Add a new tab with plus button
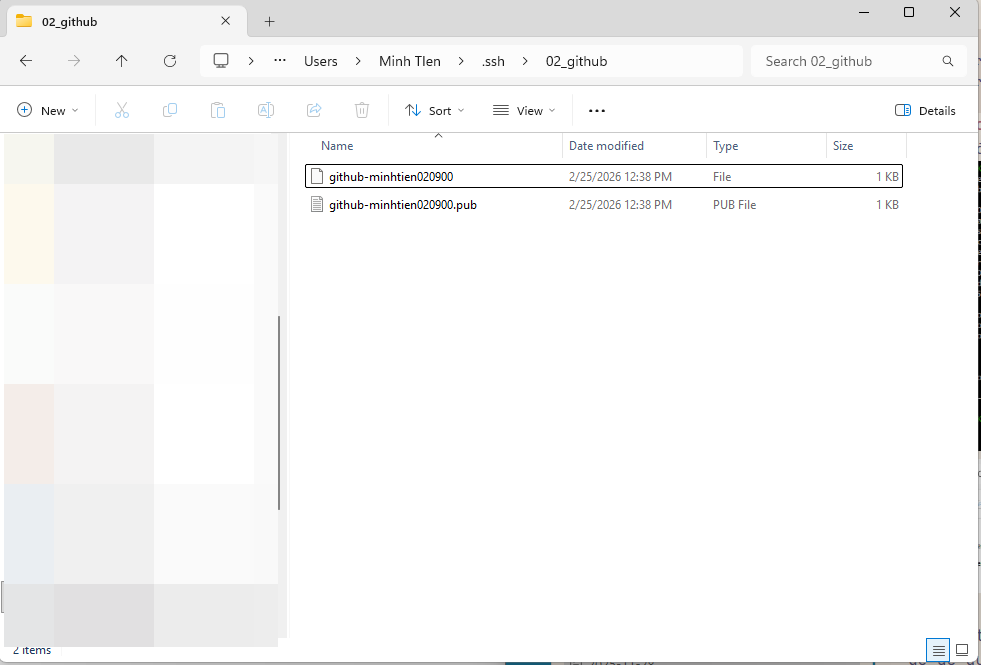 click(x=270, y=21)
